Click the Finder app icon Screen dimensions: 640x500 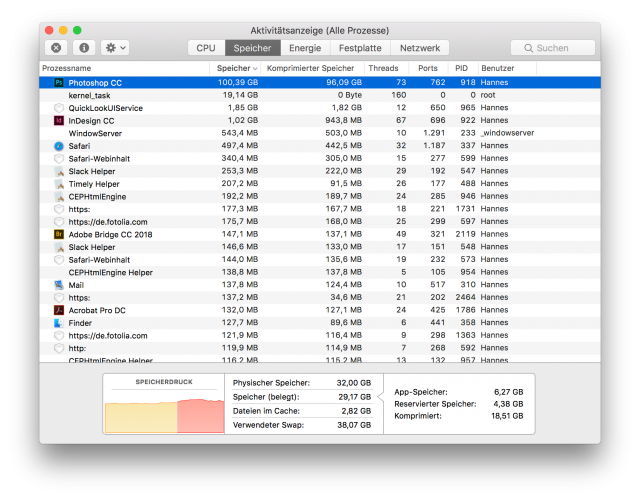tap(59, 323)
